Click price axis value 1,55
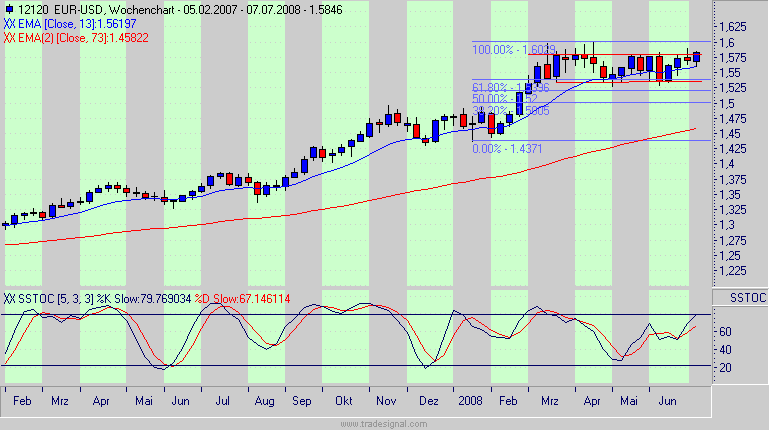This screenshot has height=430, width=769. pyautogui.click(x=730, y=73)
